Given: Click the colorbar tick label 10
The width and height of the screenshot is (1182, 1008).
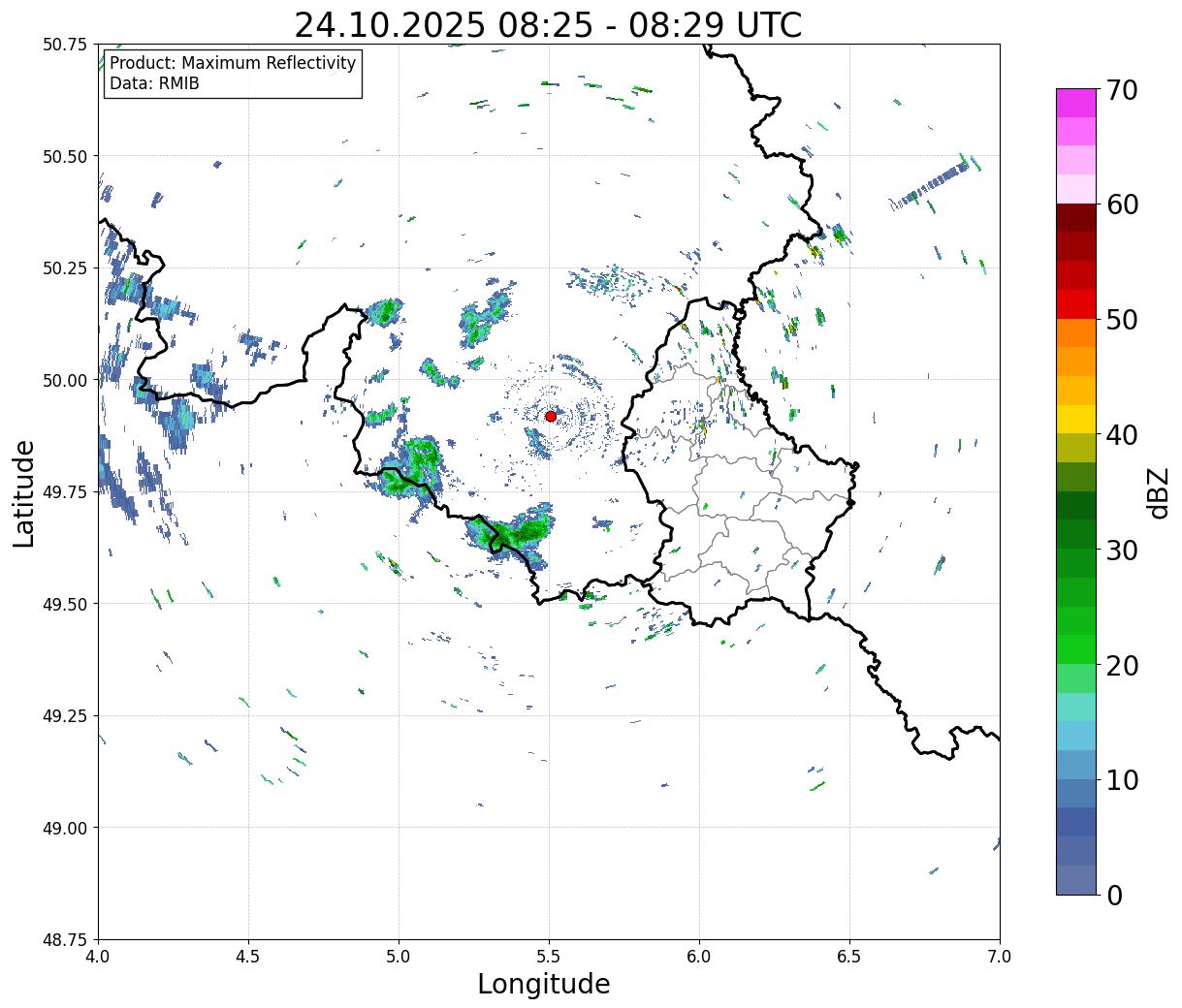Looking at the screenshot, I should [x=1122, y=780].
